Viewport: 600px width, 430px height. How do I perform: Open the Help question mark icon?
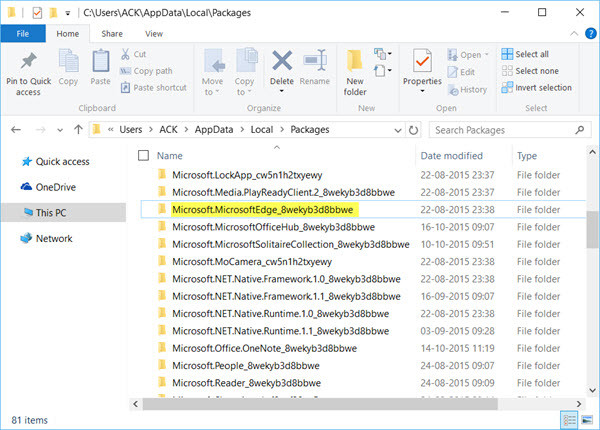click(591, 34)
